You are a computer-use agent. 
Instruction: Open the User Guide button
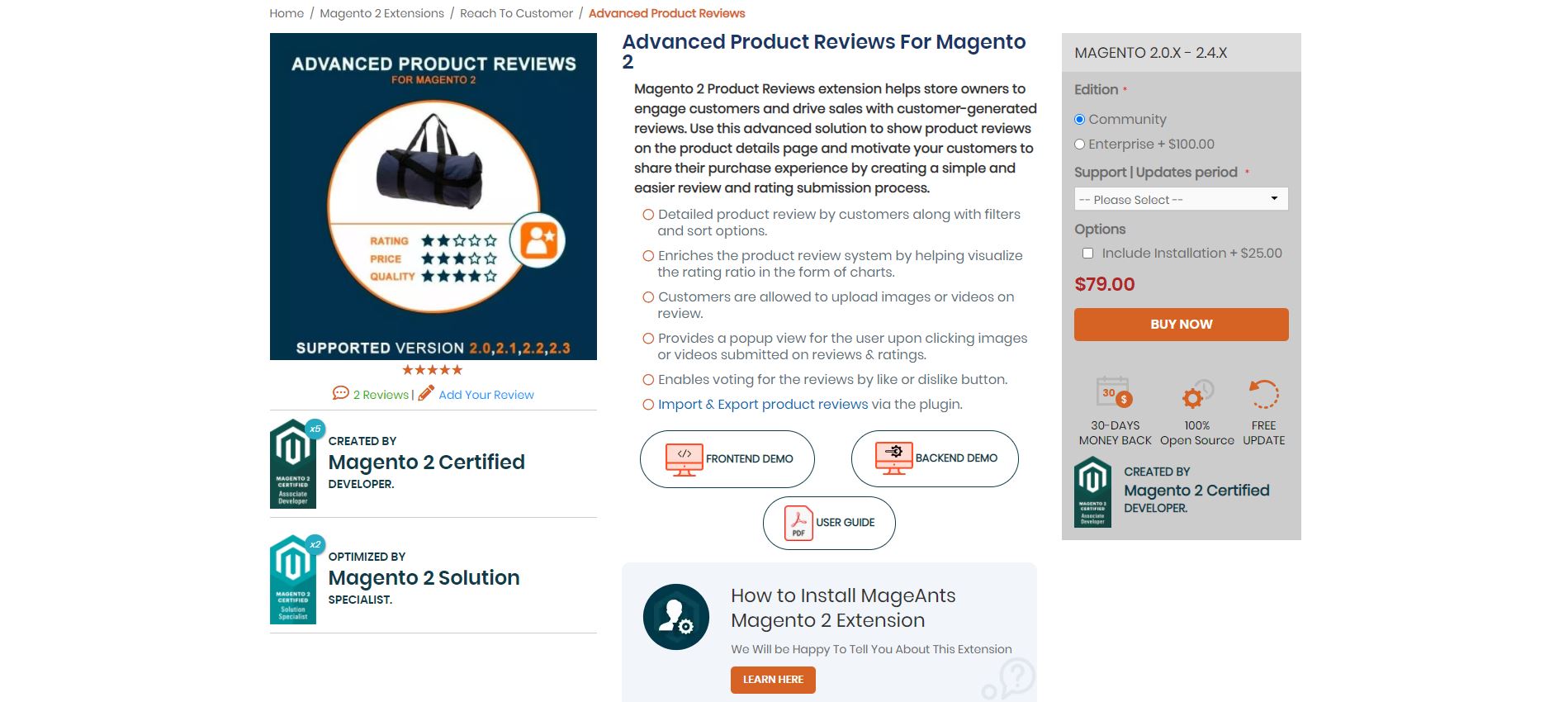(829, 523)
